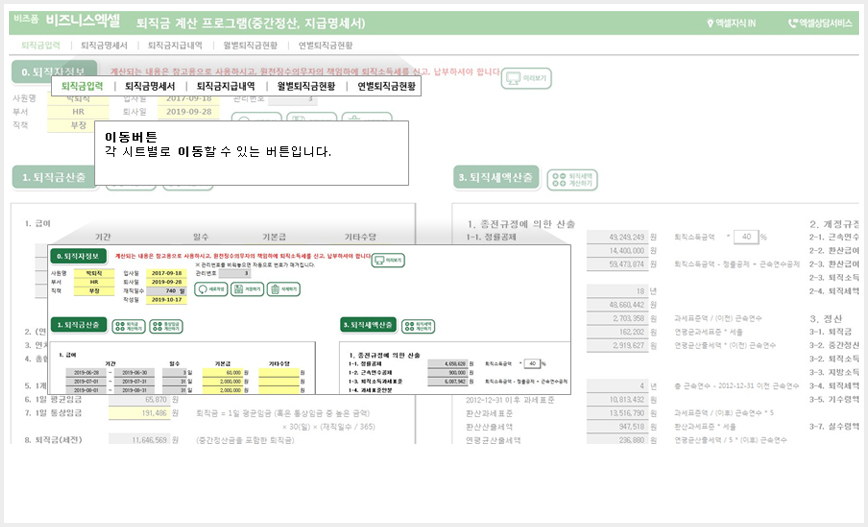This screenshot has width=868, height=527.
Task: Click the faded yellow 191,486 통상임금 cell
Action: (x=140, y=413)
